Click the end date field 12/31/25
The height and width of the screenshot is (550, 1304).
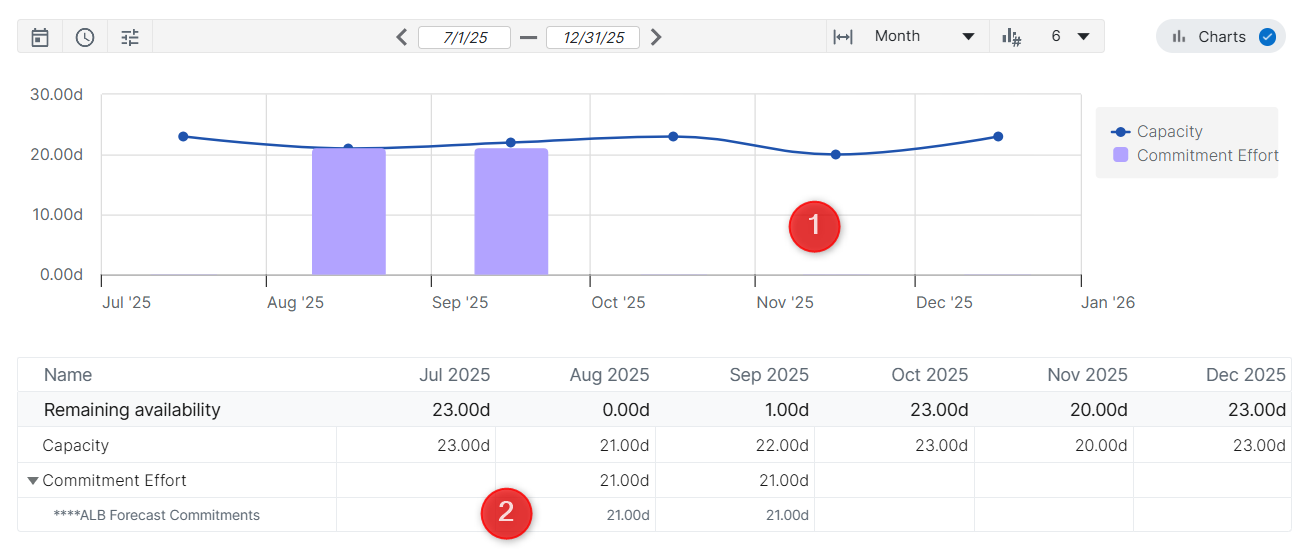pos(593,37)
